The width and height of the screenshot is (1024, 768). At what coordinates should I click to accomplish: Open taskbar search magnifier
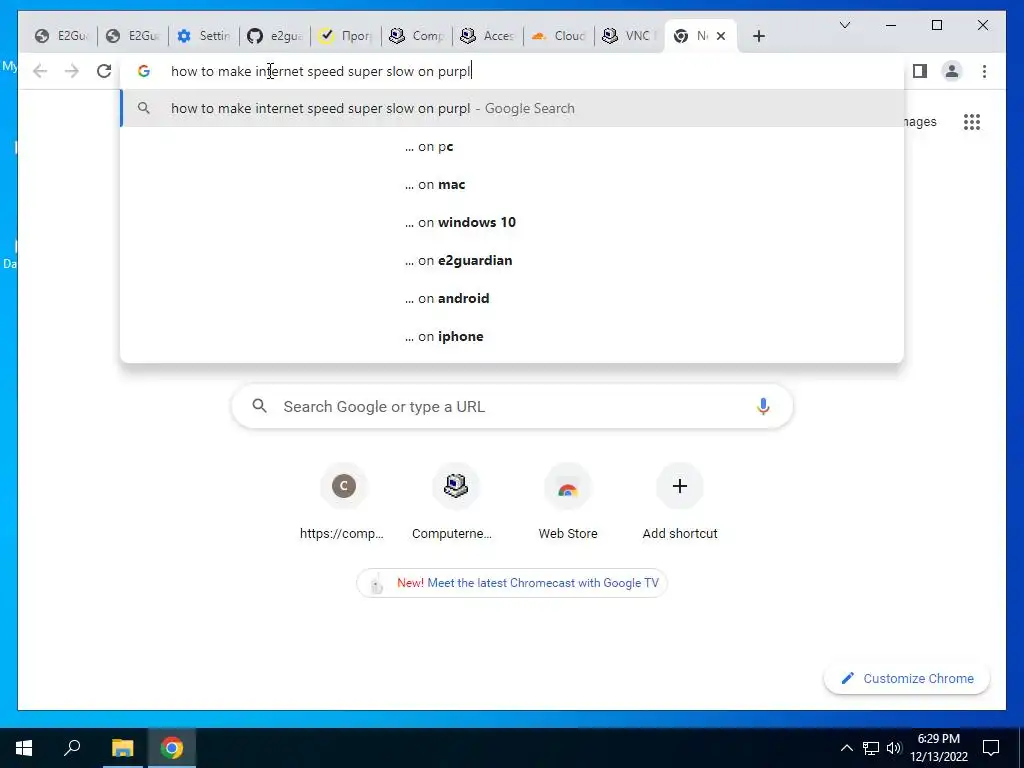pyautogui.click(x=72, y=748)
